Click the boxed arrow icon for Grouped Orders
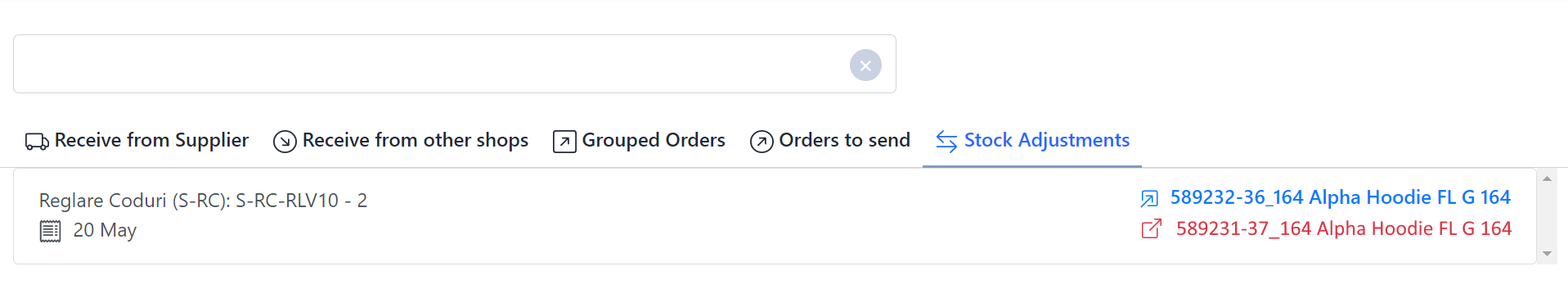This screenshot has width=1568, height=298. point(564,142)
